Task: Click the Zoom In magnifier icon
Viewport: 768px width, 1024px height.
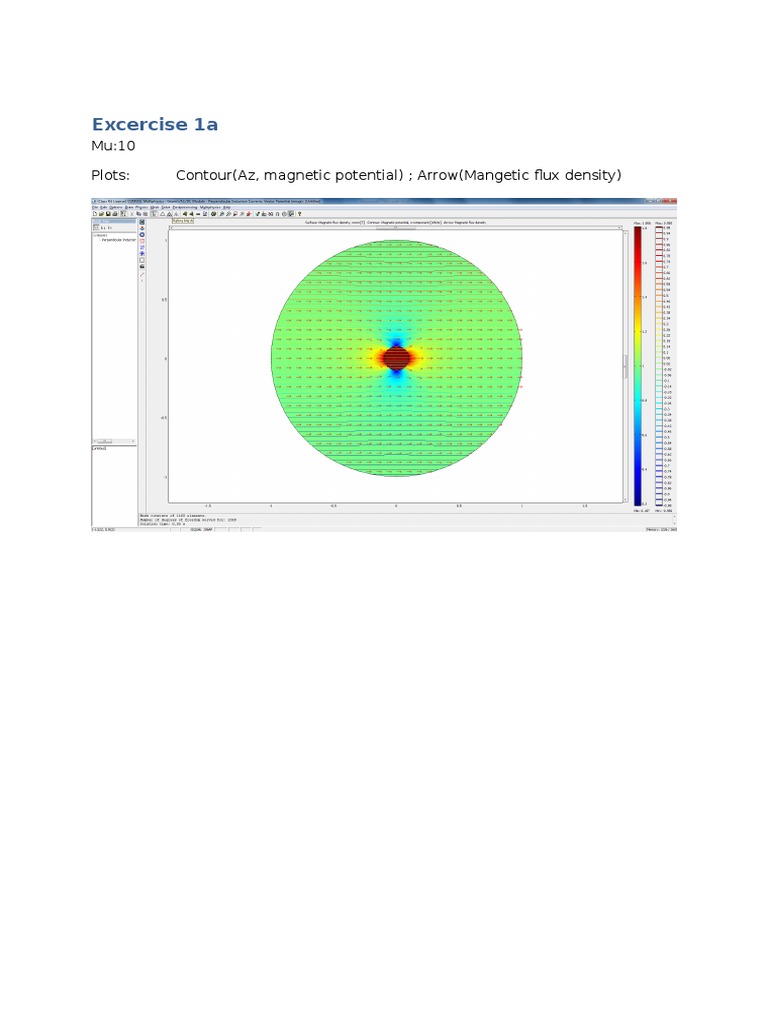Action: (x=221, y=214)
